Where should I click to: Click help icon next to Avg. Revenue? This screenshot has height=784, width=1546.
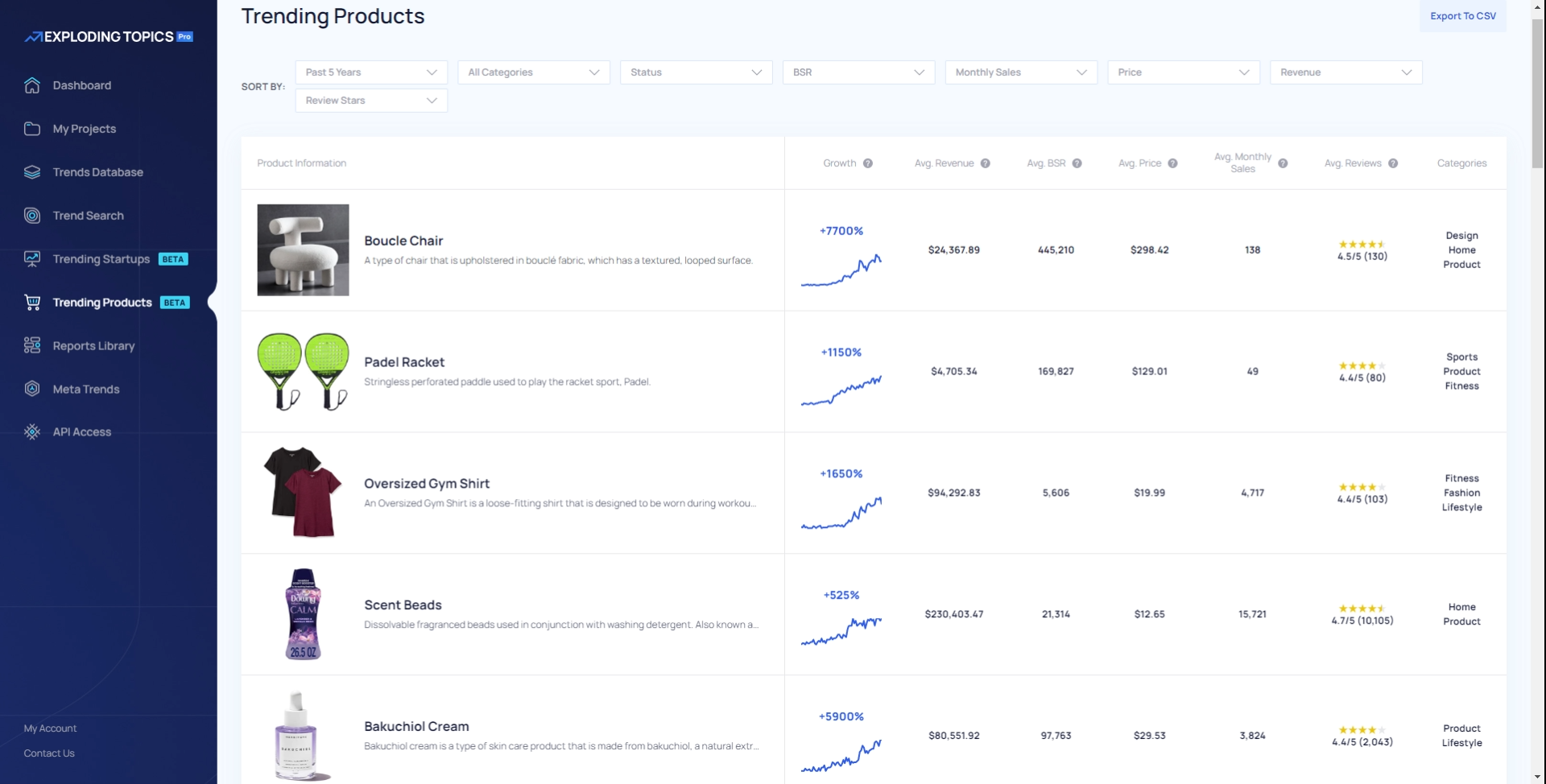pos(985,163)
